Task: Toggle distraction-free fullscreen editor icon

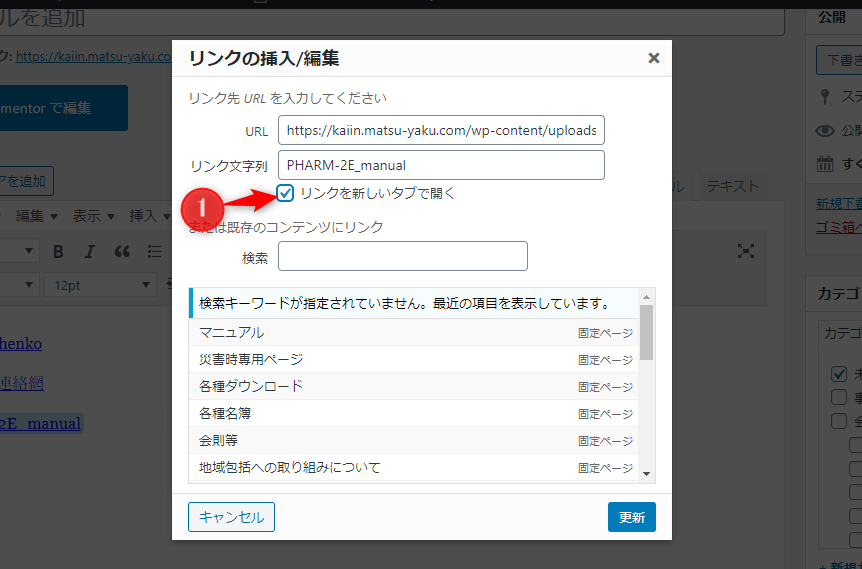Action: (x=746, y=251)
